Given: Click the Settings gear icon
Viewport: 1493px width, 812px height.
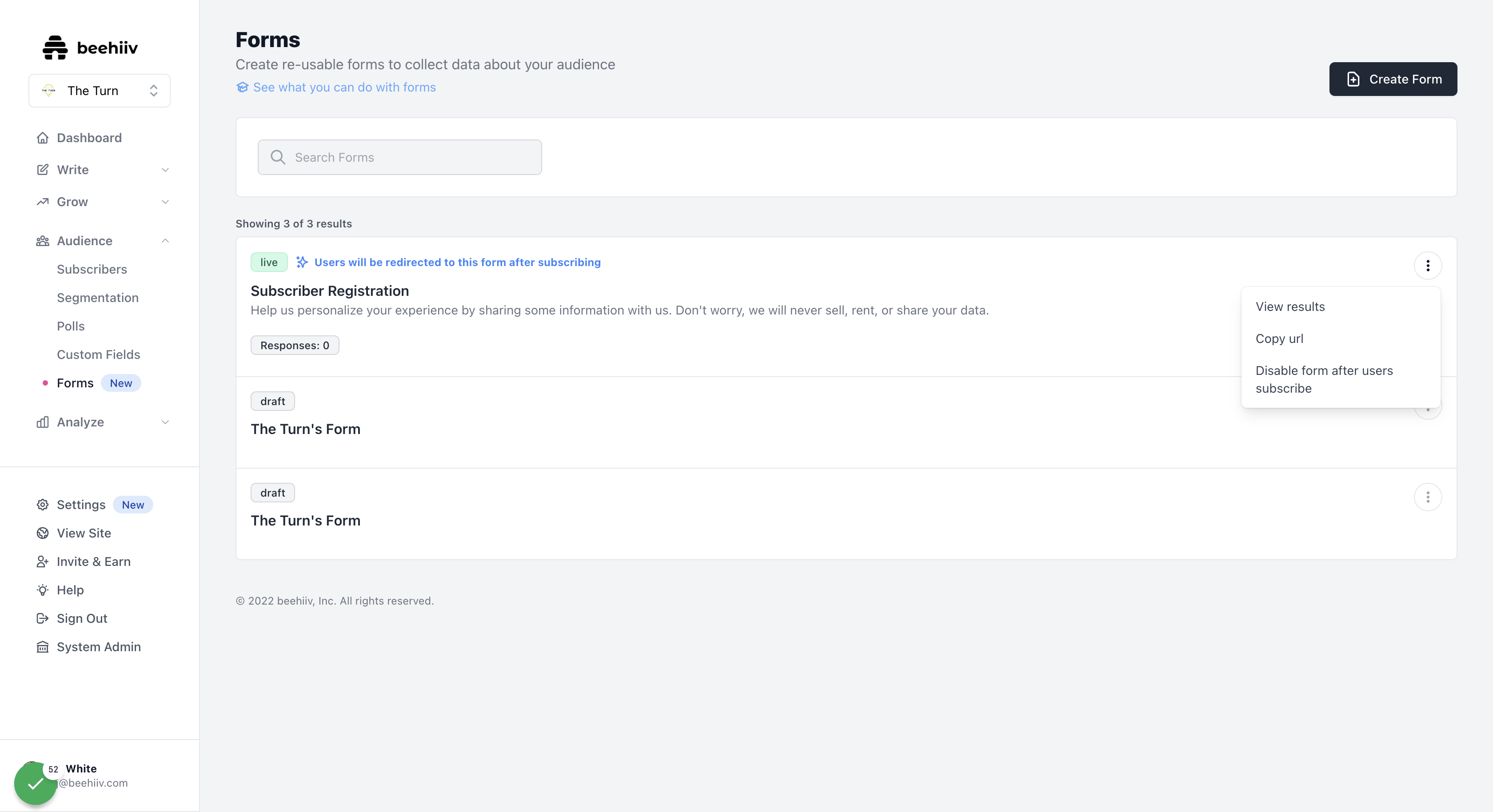Looking at the screenshot, I should pos(42,505).
